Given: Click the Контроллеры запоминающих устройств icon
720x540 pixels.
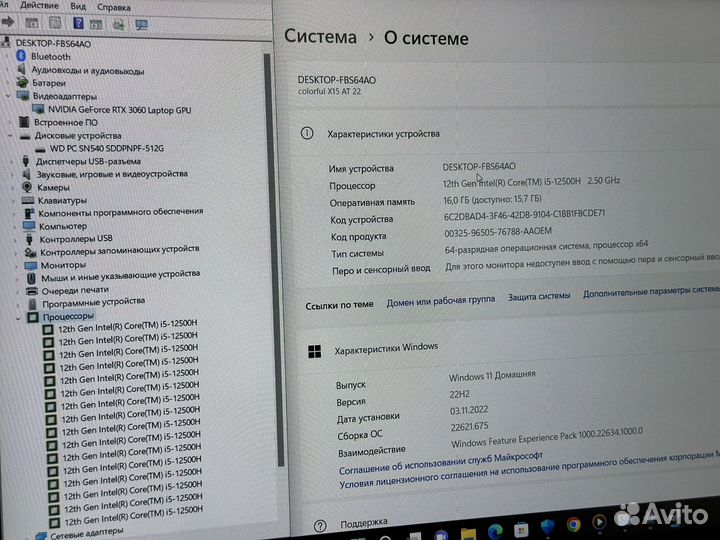Looking at the screenshot, I should pyautogui.click(x=30, y=253).
